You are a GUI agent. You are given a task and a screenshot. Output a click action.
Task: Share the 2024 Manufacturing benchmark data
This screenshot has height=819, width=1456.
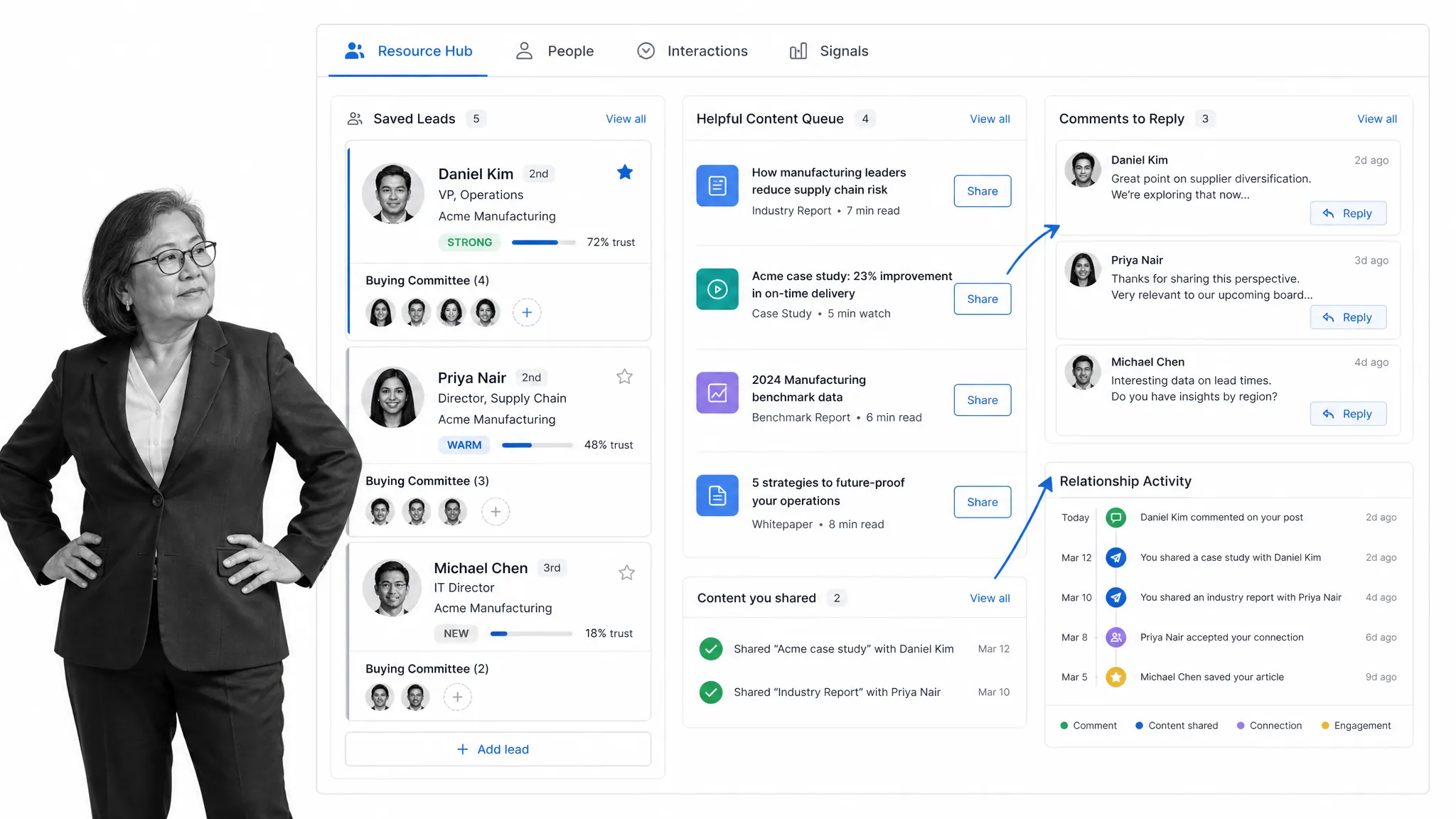coord(983,400)
